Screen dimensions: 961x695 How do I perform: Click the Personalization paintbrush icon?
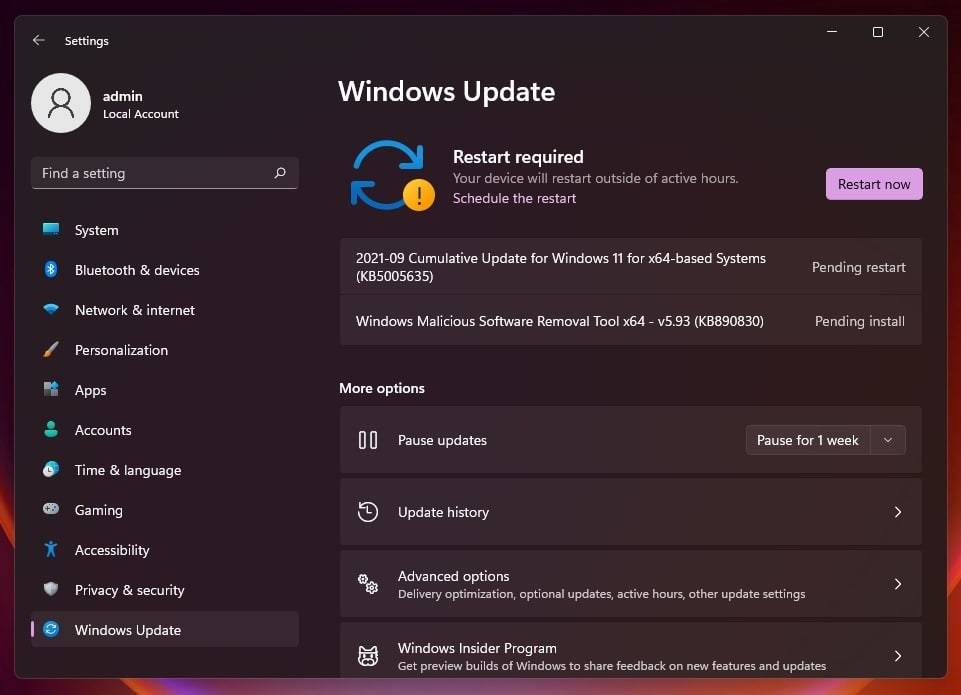[x=52, y=349]
